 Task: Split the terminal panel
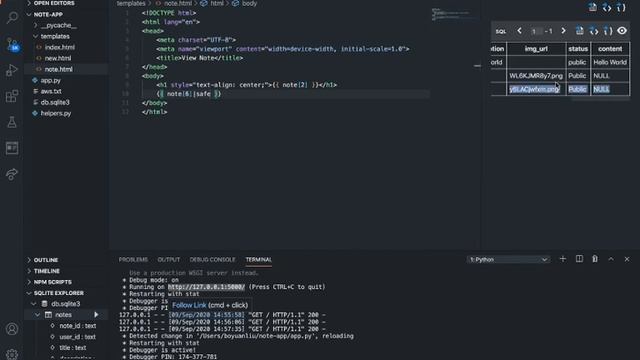[579, 259]
